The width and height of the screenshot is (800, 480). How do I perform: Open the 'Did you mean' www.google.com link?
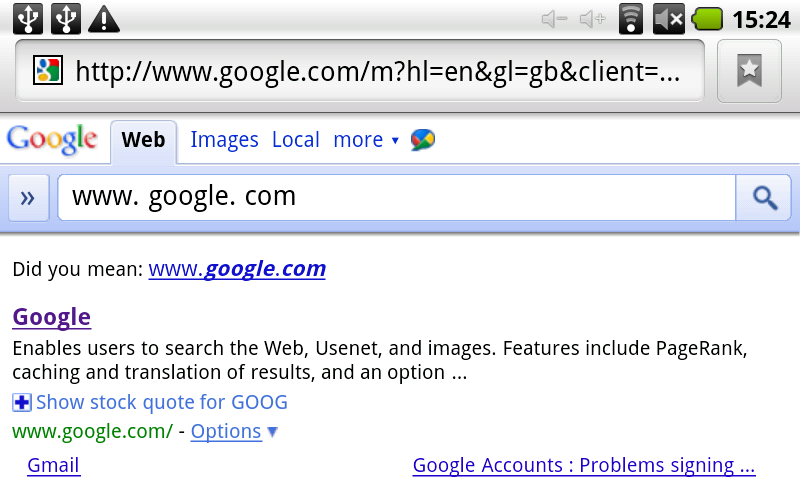237,269
